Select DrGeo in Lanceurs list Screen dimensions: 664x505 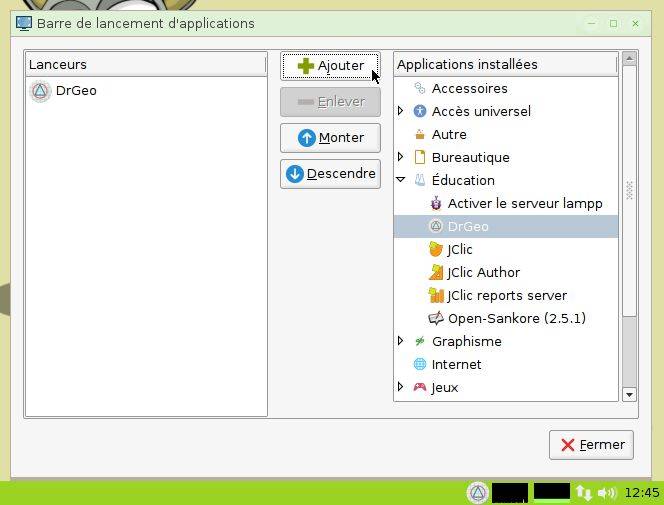pyautogui.click(x=76, y=91)
